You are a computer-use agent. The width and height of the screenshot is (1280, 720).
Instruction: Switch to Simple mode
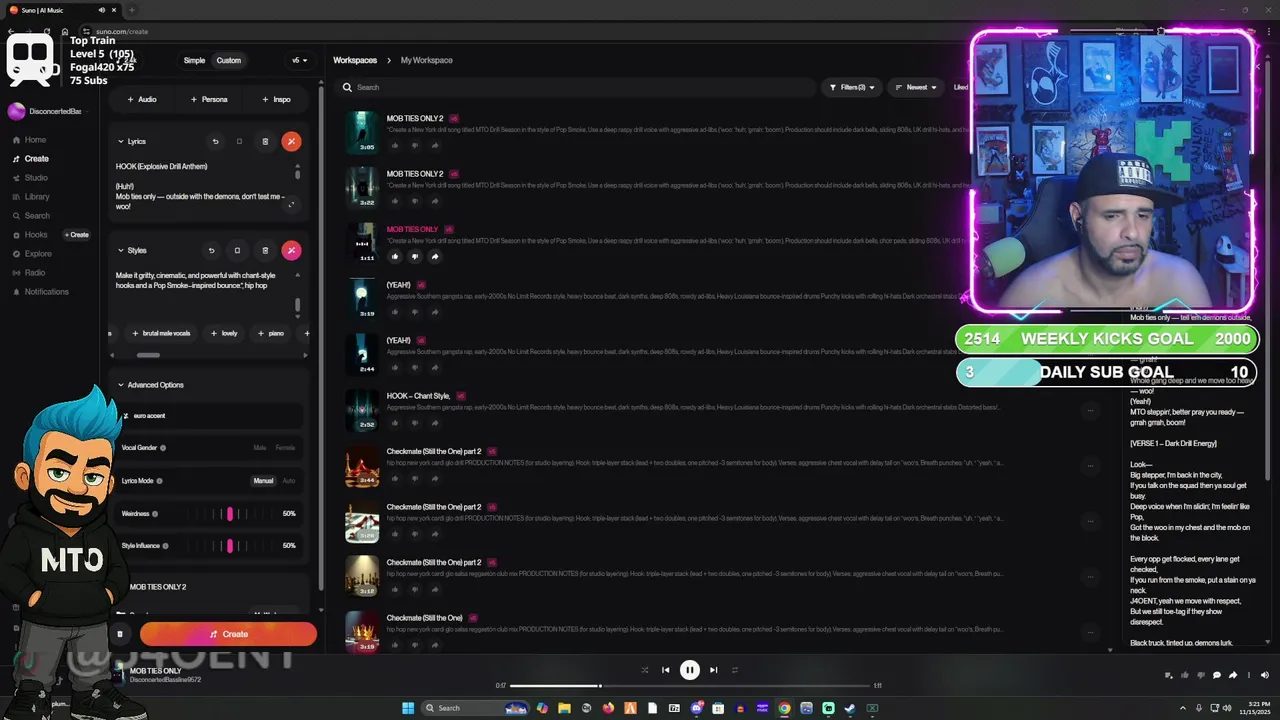click(194, 60)
